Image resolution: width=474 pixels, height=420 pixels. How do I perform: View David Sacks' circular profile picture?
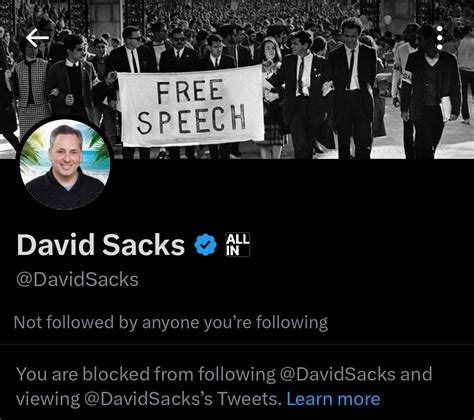[x=65, y=164]
